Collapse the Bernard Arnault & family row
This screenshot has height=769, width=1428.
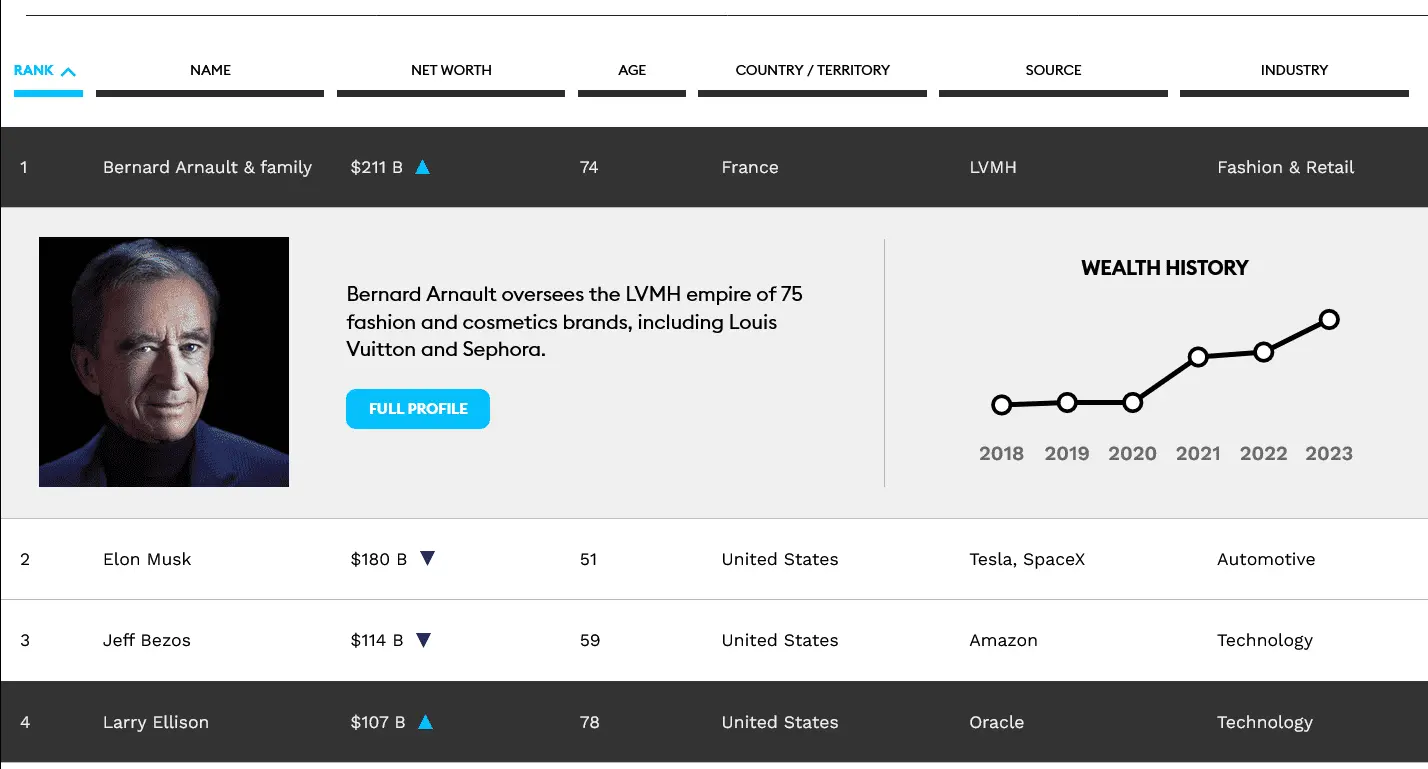coord(207,167)
